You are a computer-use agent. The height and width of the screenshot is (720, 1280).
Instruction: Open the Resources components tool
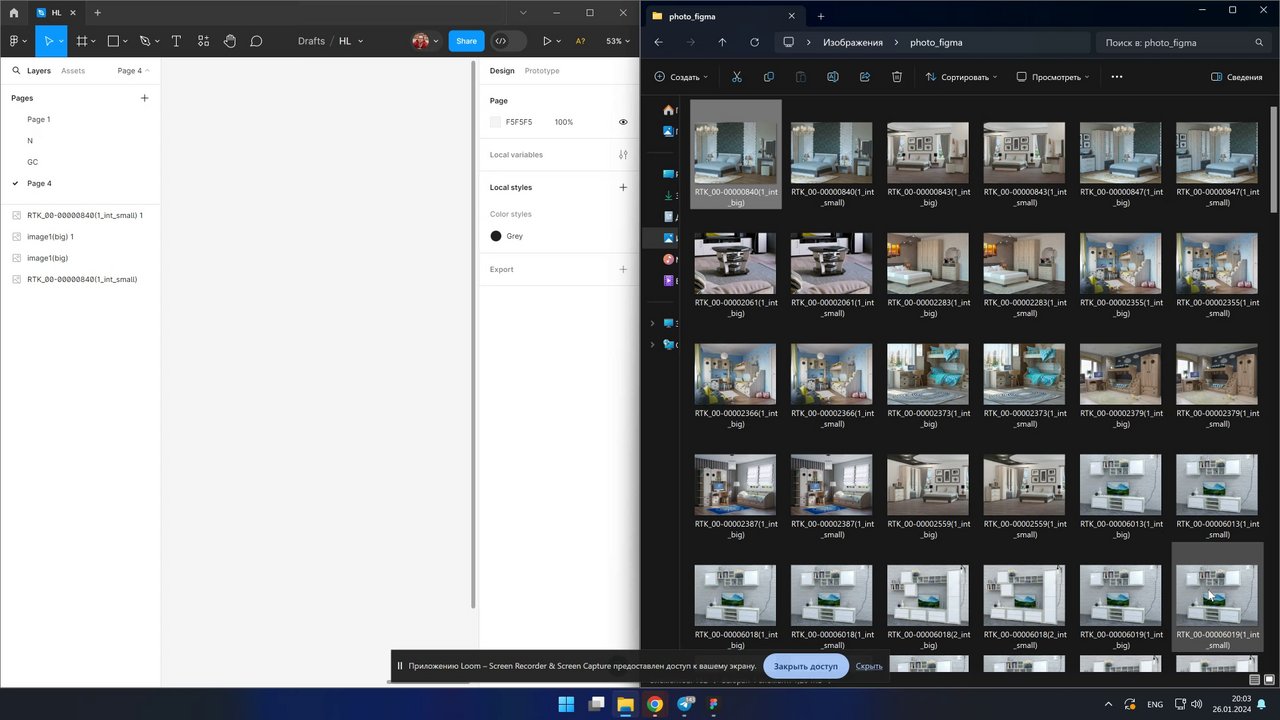coord(203,41)
